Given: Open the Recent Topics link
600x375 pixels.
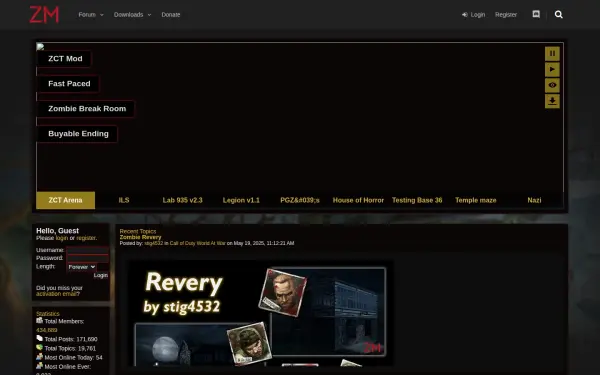Looking at the screenshot, I should 138,231.
